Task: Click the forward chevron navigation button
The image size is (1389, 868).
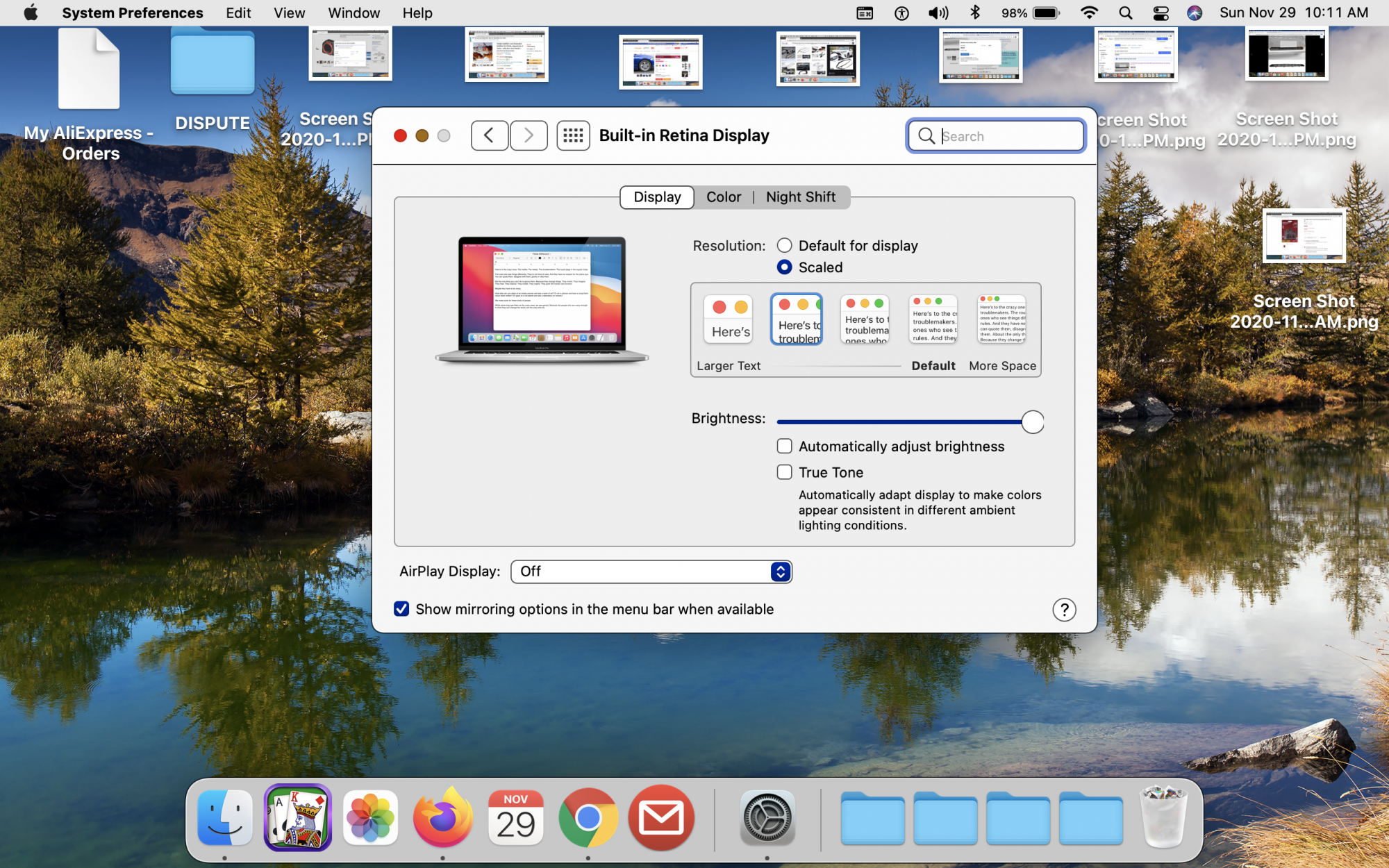Action: (529, 135)
